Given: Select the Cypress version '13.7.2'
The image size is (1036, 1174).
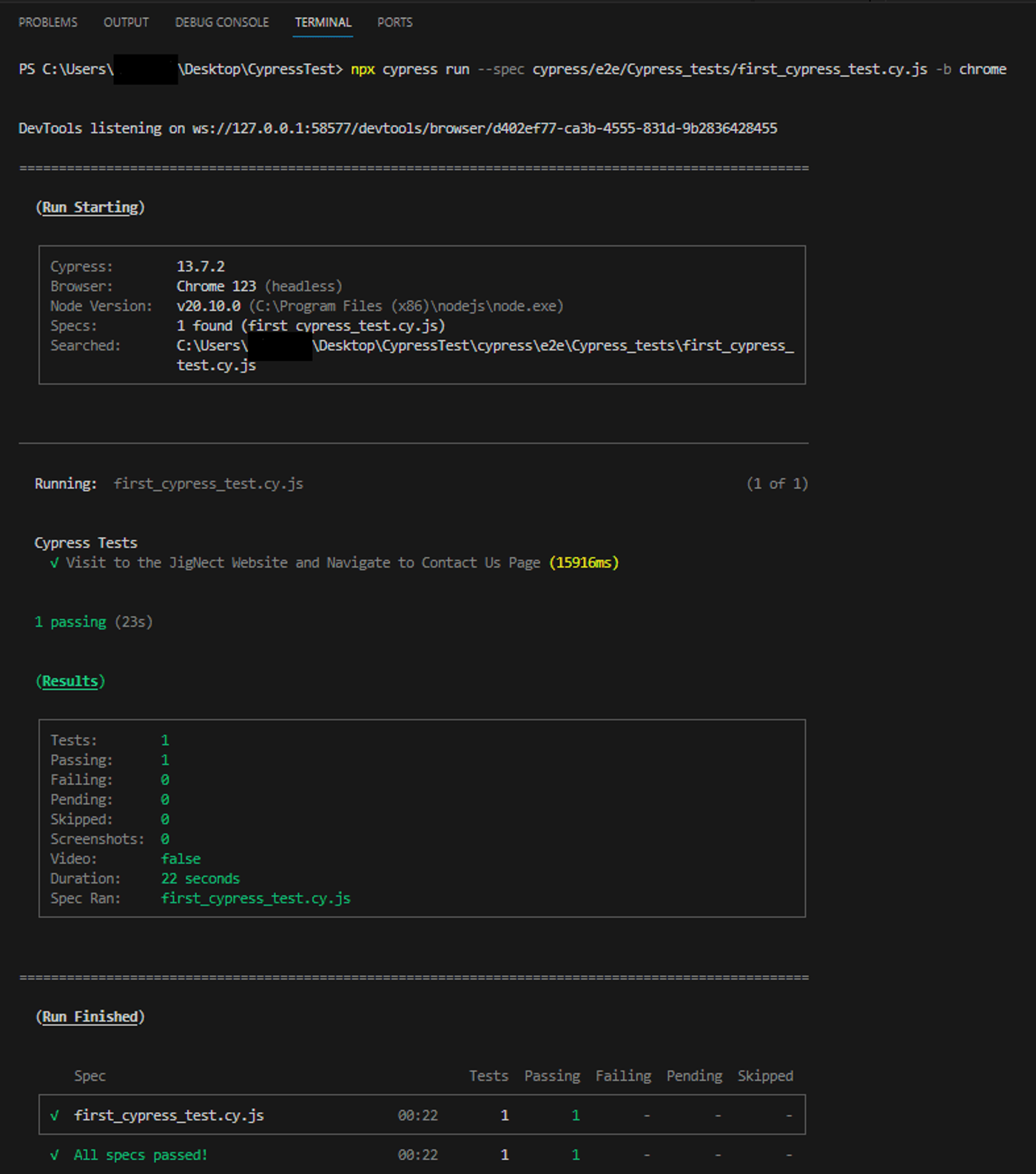Looking at the screenshot, I should tap(201, 266).
